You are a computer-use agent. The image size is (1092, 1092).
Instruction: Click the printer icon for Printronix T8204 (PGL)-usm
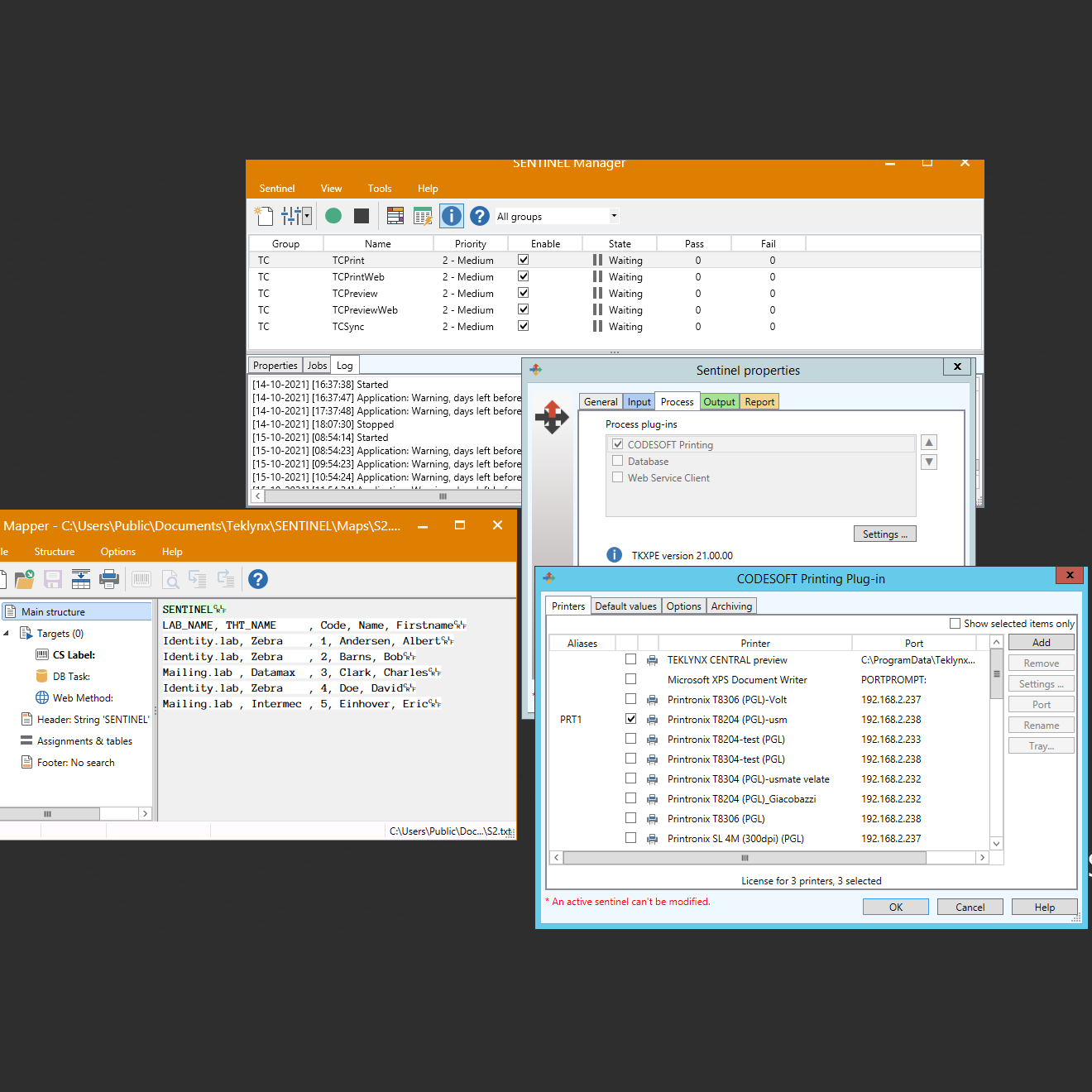653,720
